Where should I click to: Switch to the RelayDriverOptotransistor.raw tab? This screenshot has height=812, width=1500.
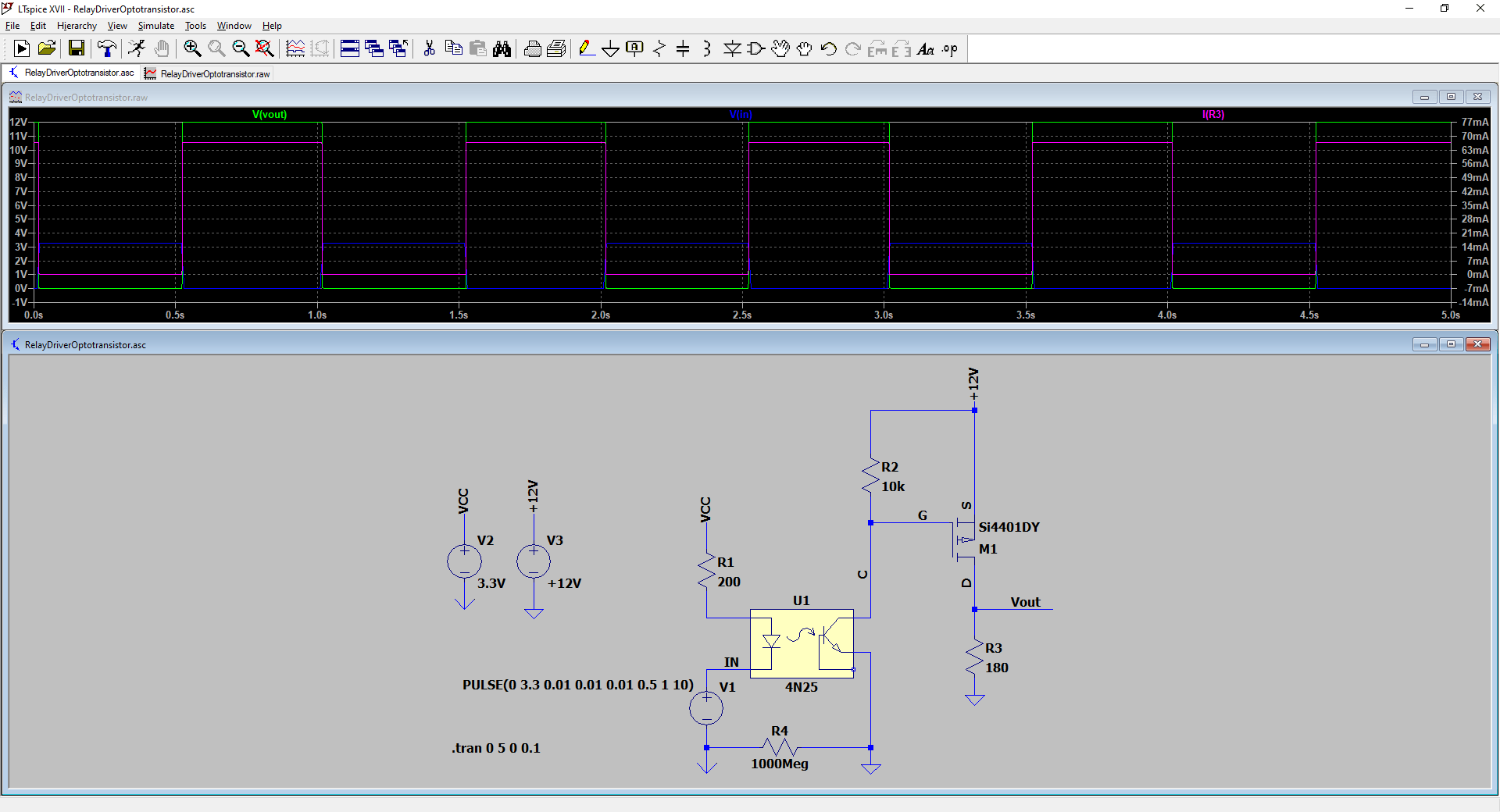(206, 73)
